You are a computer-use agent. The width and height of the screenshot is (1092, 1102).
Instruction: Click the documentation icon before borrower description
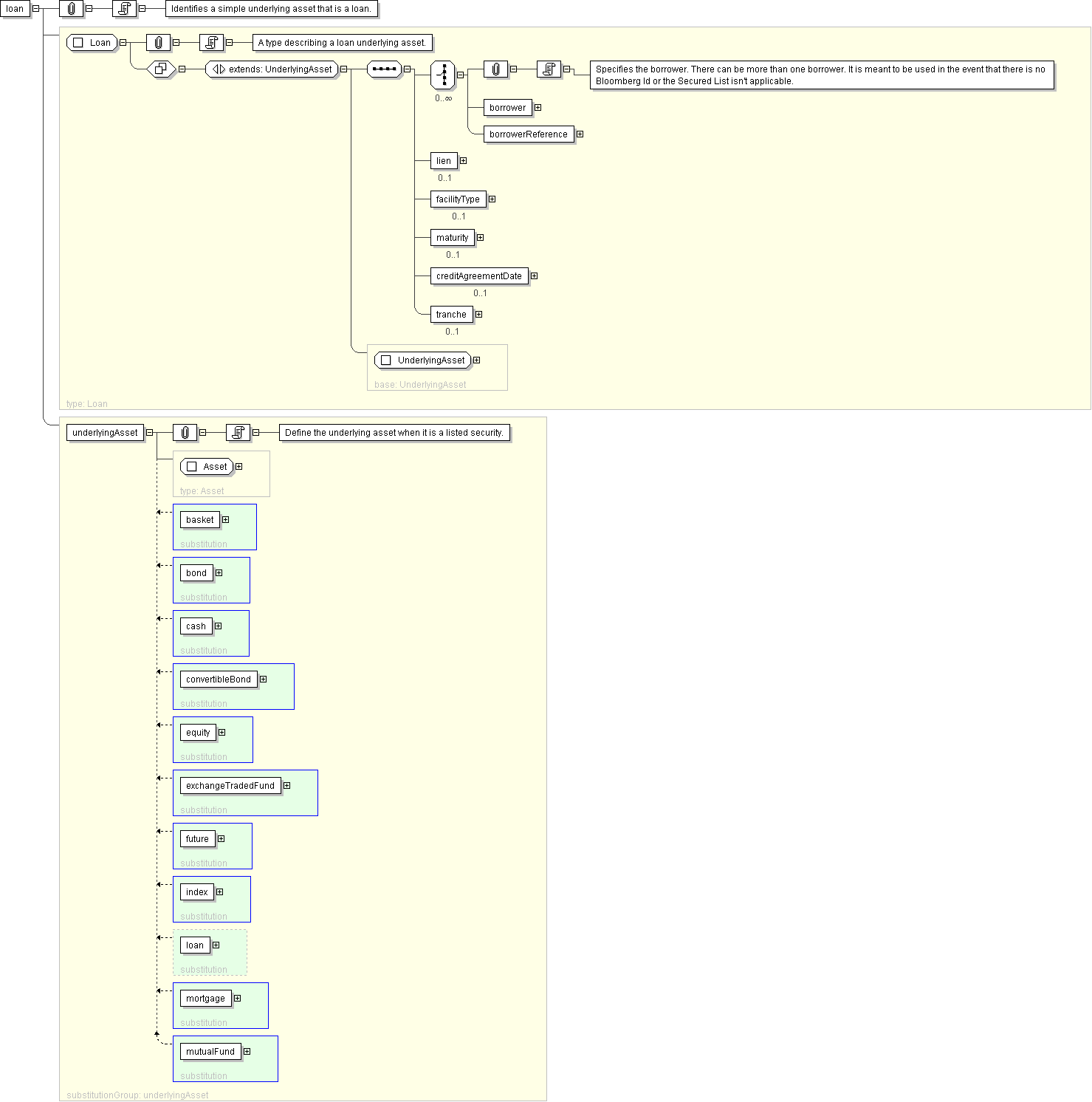tap(549, 69)
